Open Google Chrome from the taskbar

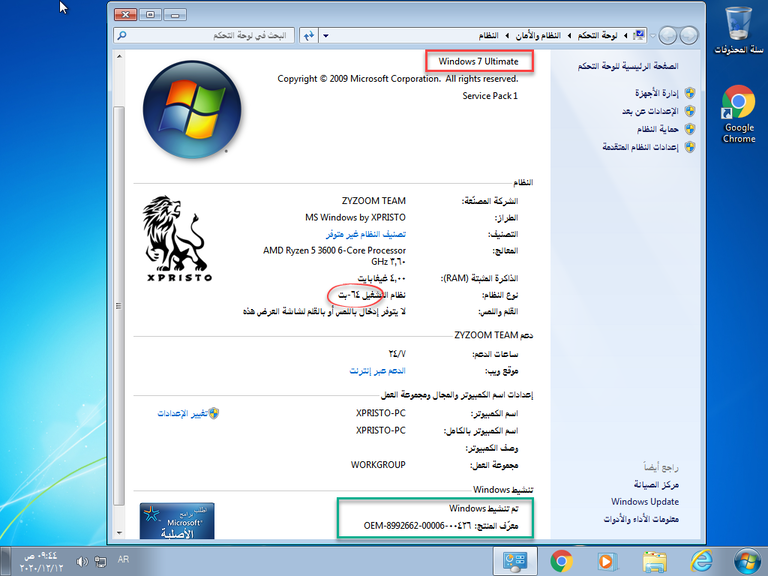(561, 561)
